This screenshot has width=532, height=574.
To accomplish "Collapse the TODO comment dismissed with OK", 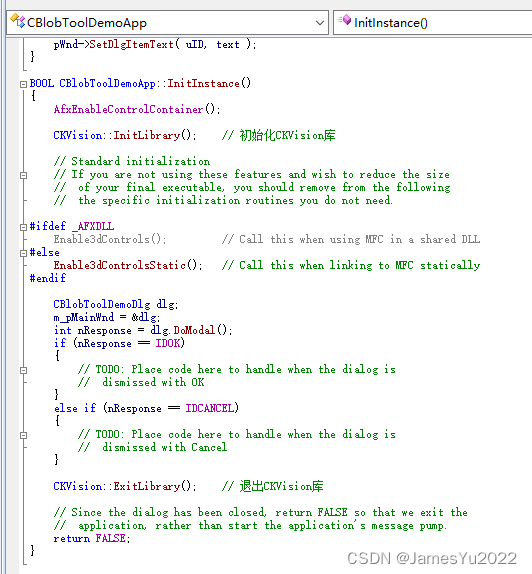I will (x=23, y=370).
